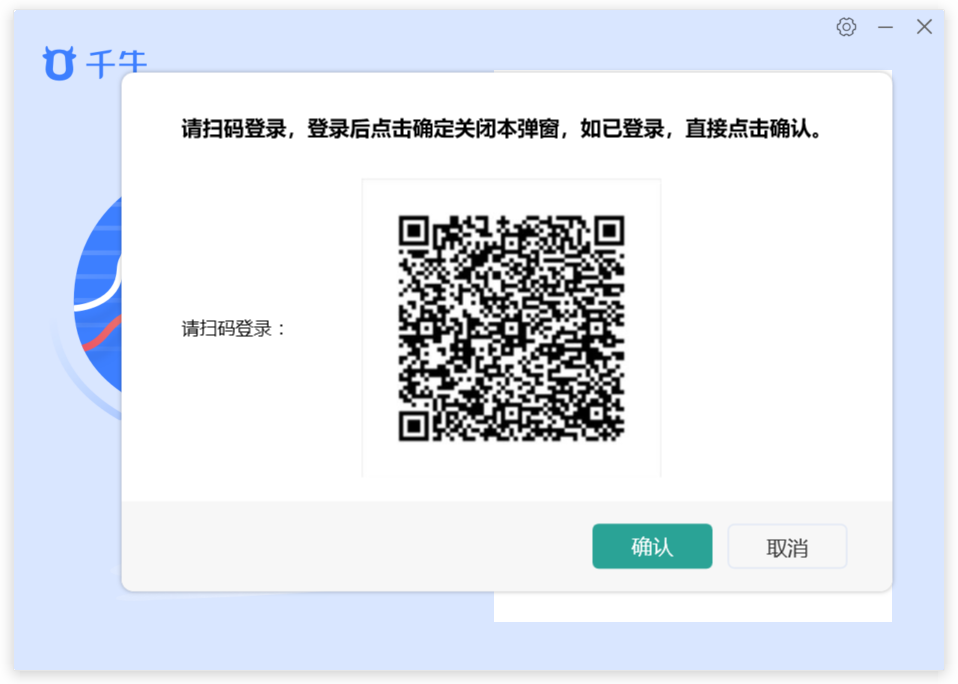Click the 千牛 brand name text

click(x=116, y=64)
